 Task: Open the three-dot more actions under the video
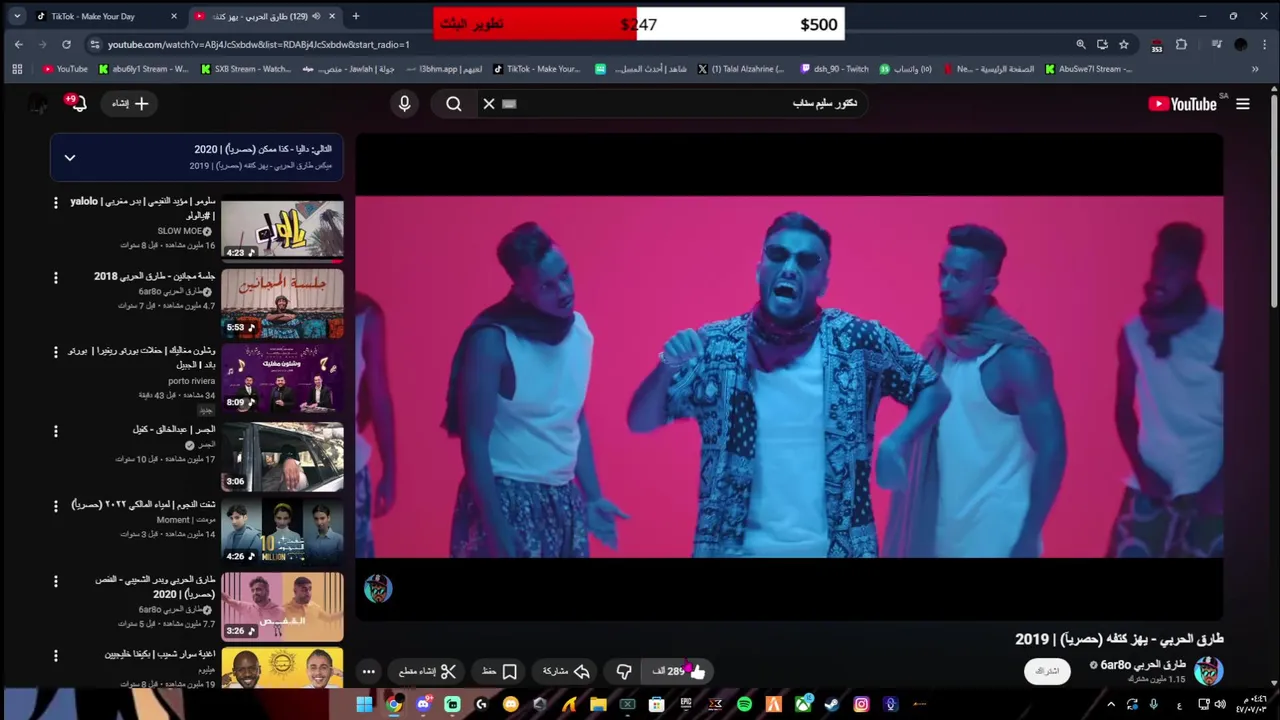pos(369,672)
